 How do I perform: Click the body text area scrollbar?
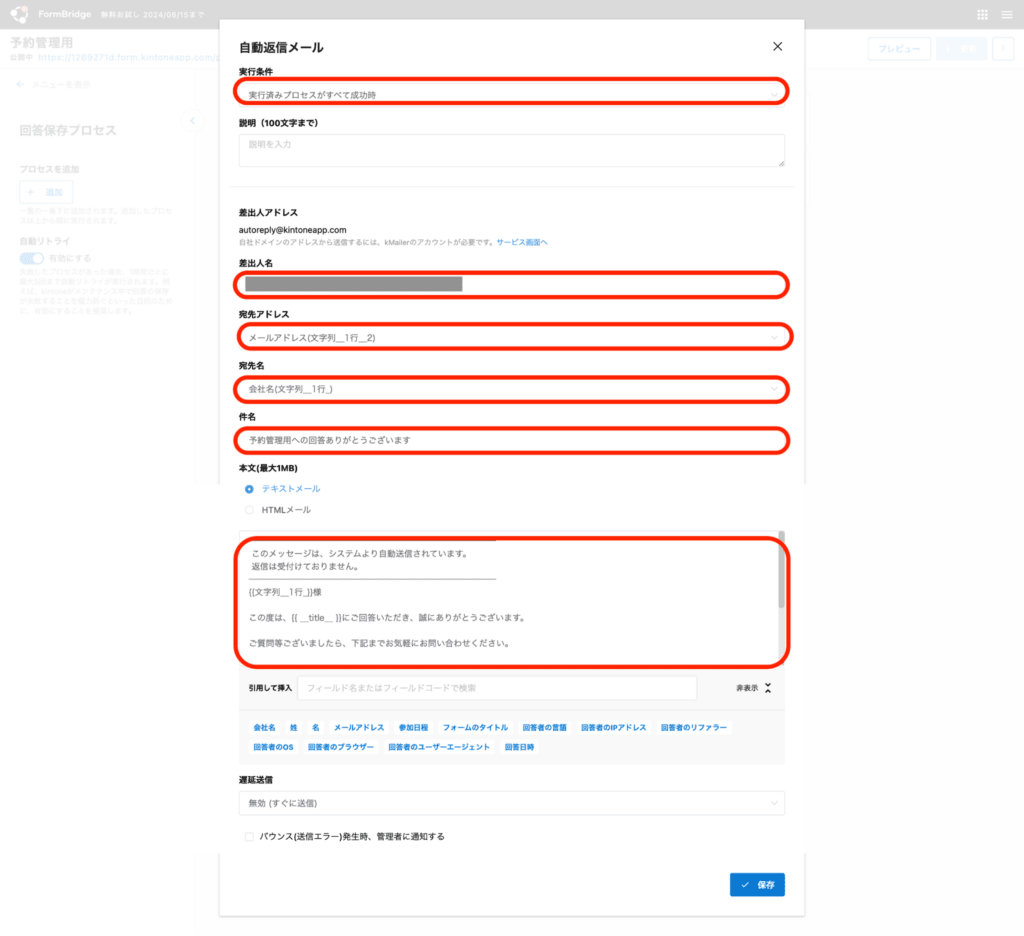[781, 577]
